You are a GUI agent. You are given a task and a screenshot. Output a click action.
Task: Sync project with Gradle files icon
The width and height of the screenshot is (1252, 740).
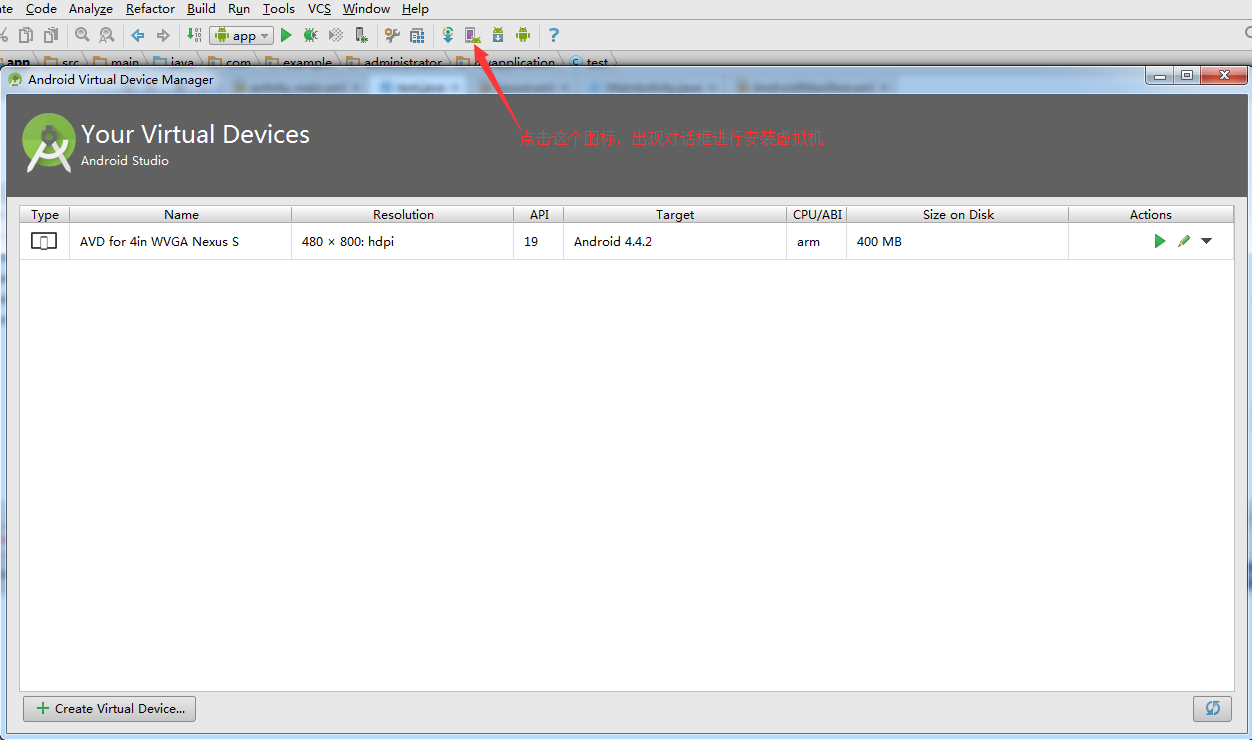[x=448, y=35]
